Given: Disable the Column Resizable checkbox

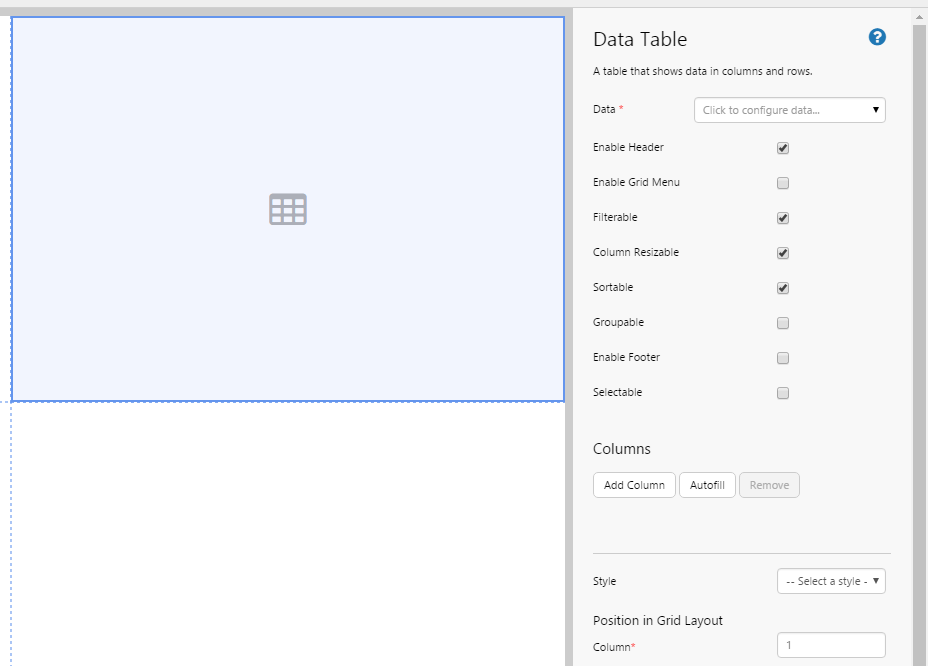Looking at the screenshot, I should (783, 253).
